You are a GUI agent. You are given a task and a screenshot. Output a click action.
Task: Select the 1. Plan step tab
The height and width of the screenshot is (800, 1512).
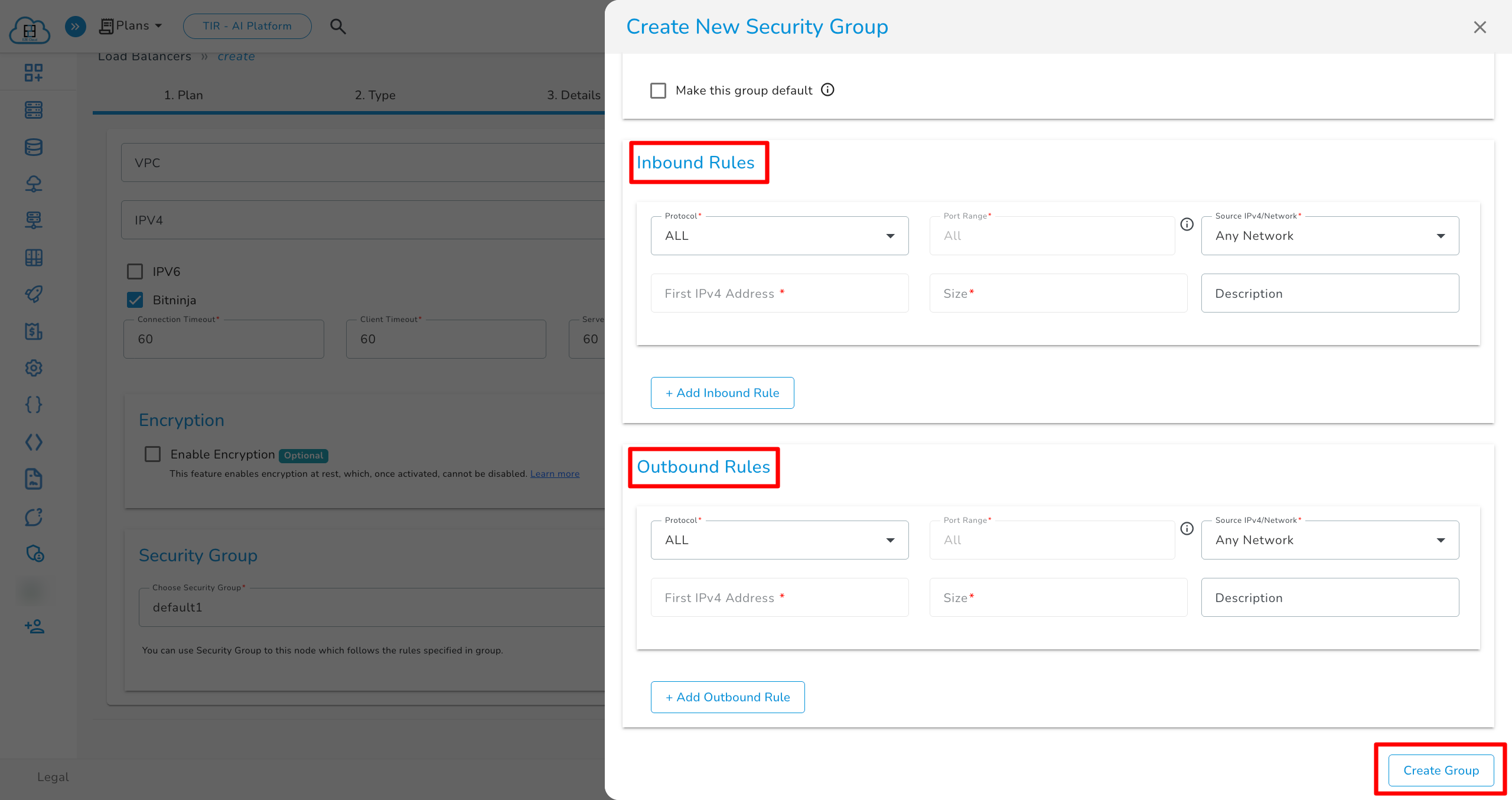point(183,95)
